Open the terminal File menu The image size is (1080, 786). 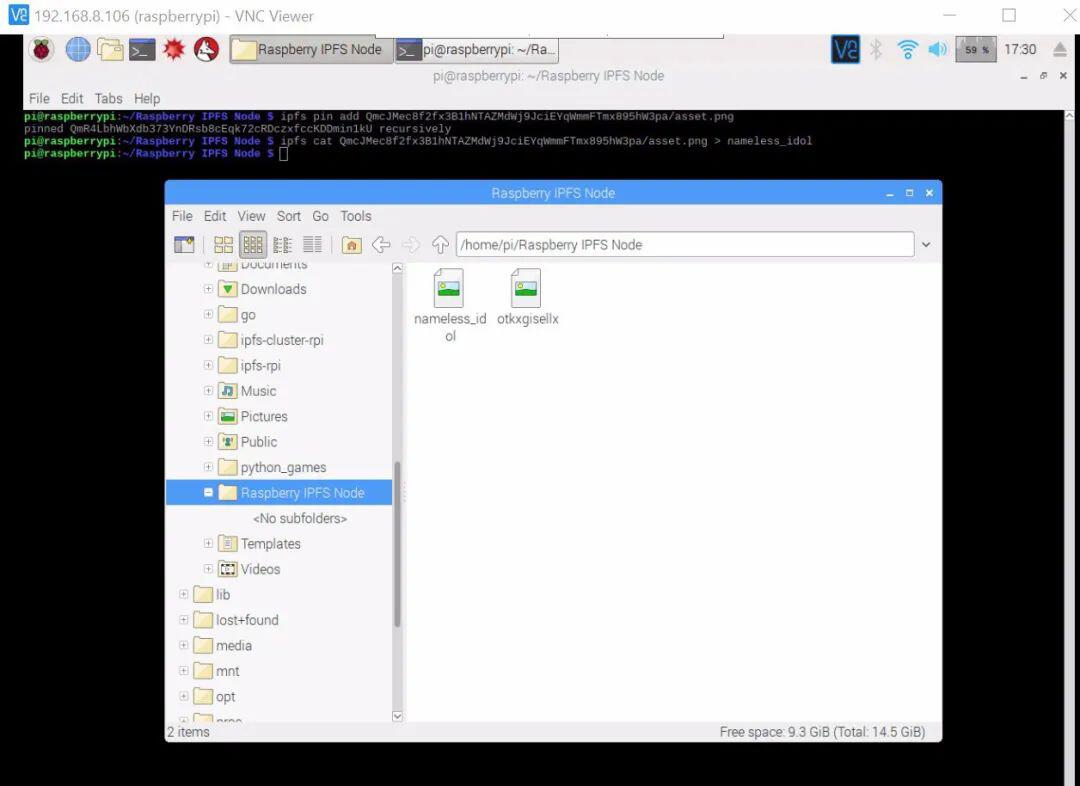(39, 99)
